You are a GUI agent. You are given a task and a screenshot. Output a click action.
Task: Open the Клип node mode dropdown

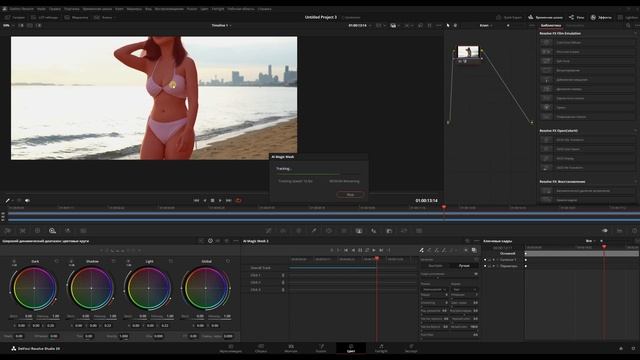[485, 25]
